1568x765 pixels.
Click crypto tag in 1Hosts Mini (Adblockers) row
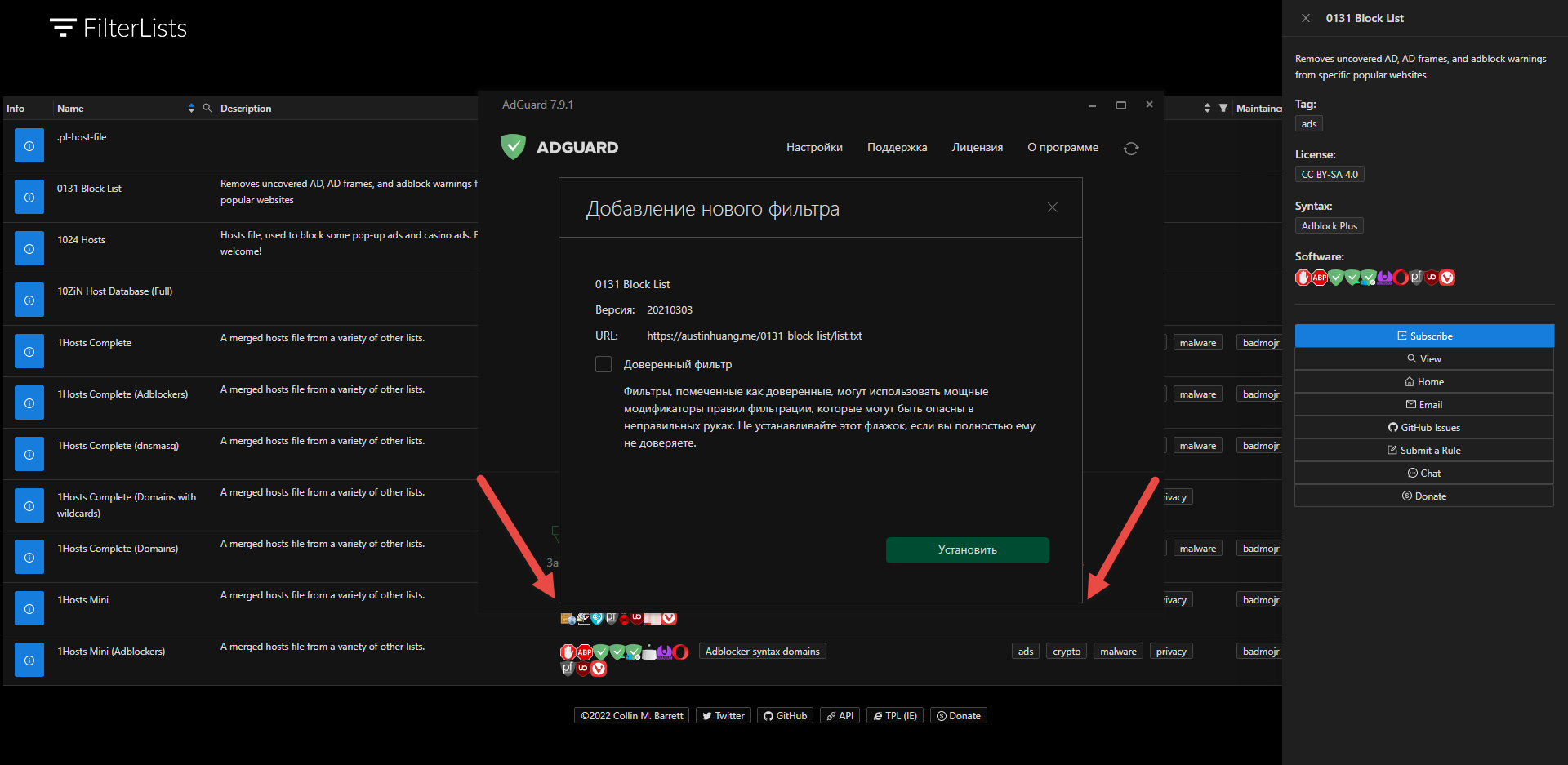coord(1067,652)
